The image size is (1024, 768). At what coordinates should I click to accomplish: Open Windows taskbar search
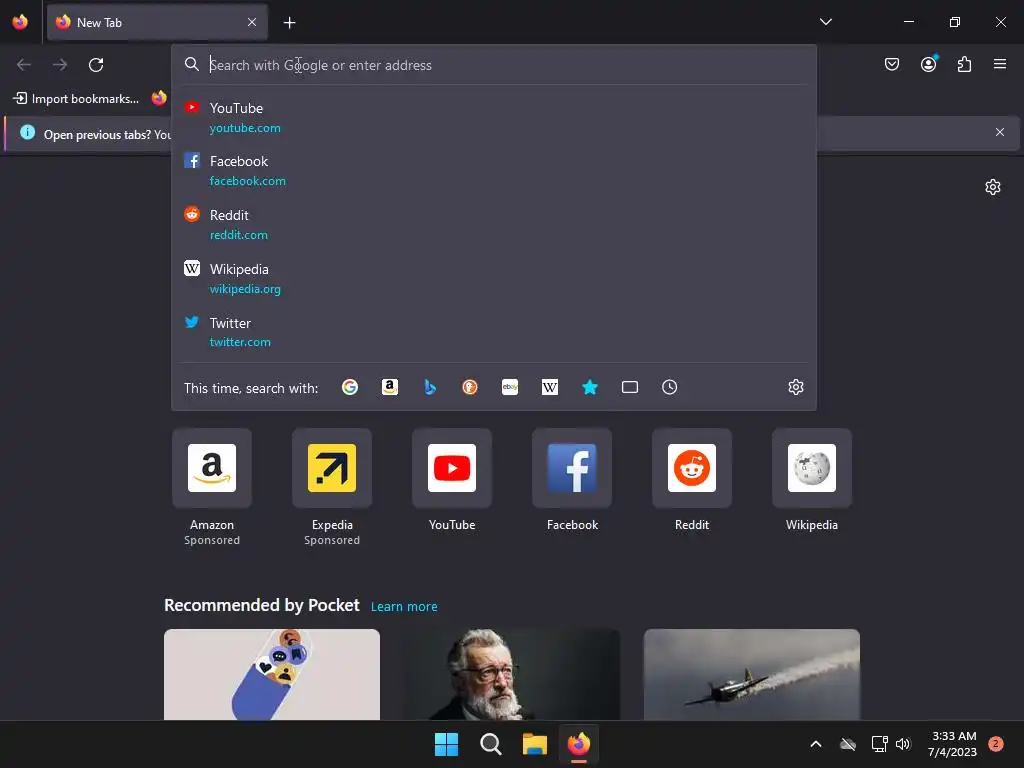pyautogui.click(x=490, y=744)
